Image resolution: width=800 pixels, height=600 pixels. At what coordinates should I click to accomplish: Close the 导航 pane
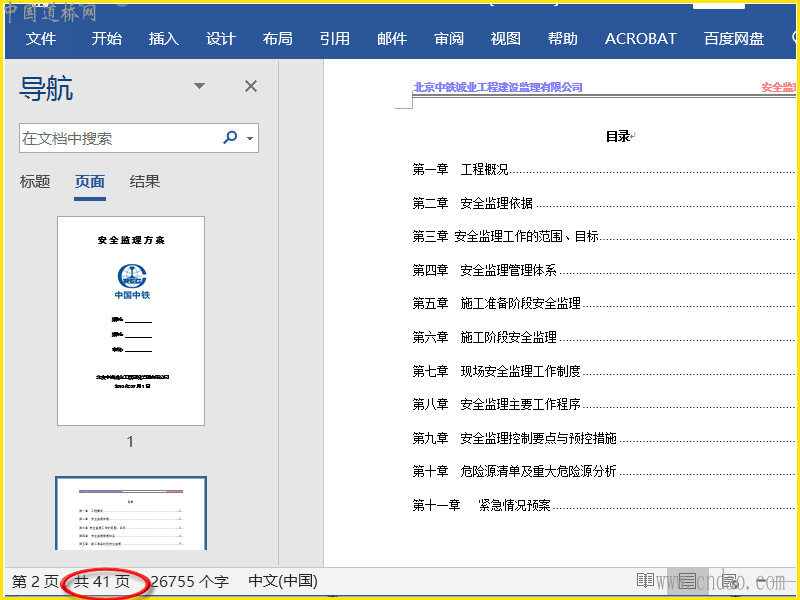tap(251, 86)
